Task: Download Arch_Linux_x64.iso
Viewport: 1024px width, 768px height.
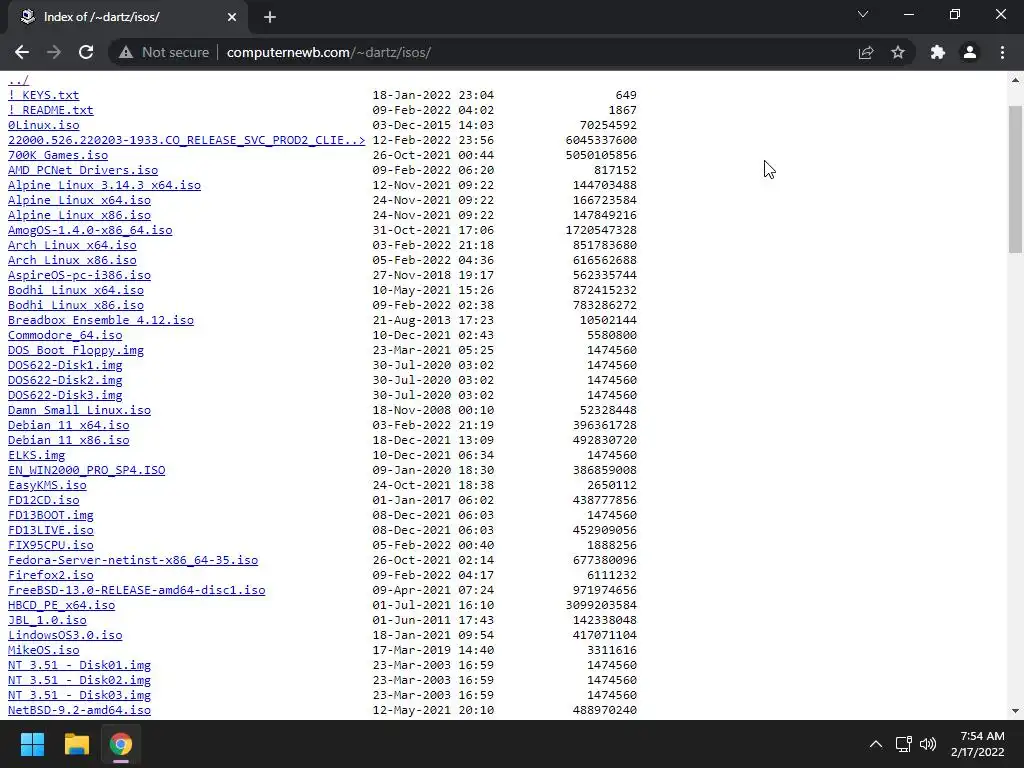Action: [72, 246]
